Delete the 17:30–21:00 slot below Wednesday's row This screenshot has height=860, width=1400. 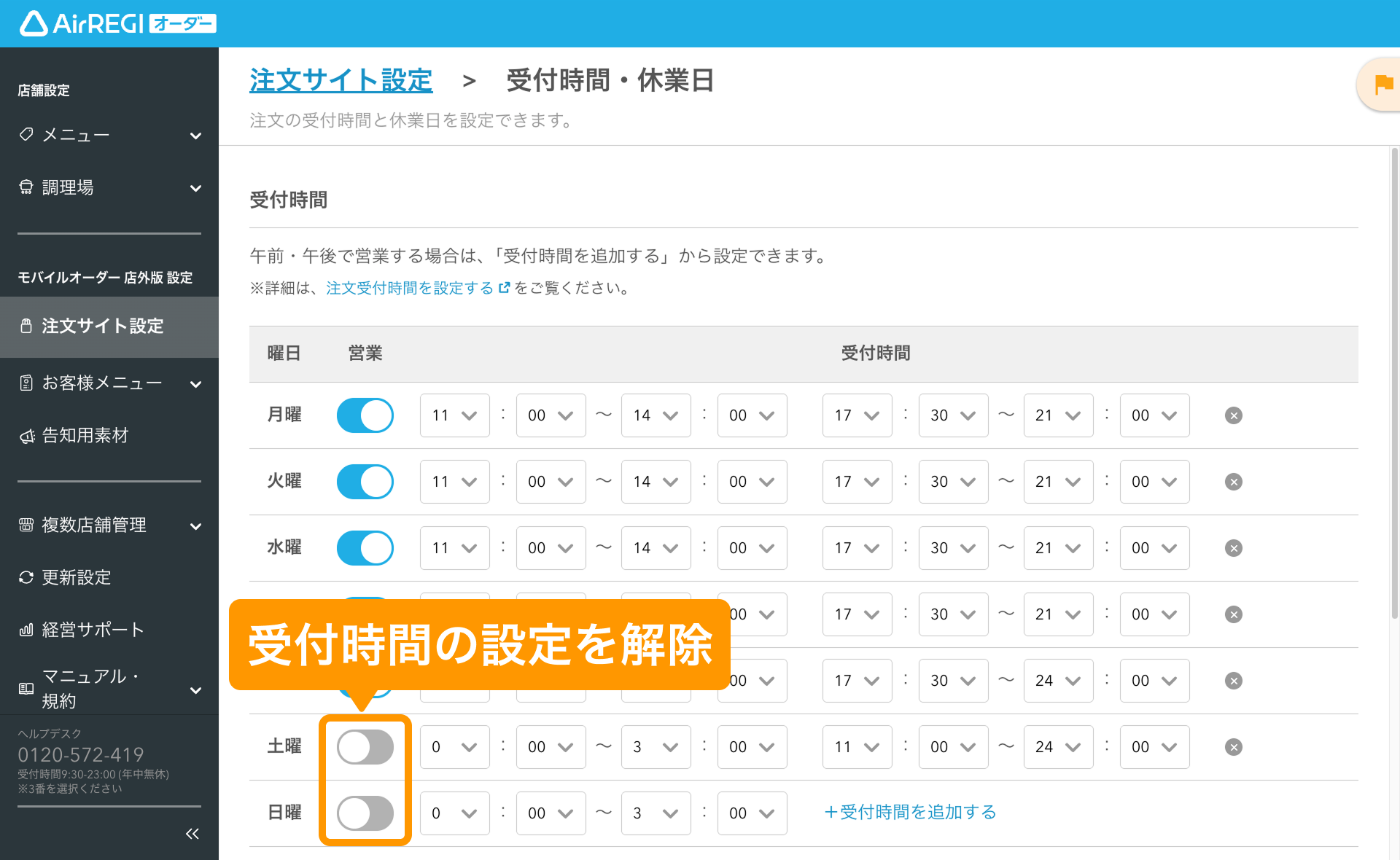point(1234,614)
